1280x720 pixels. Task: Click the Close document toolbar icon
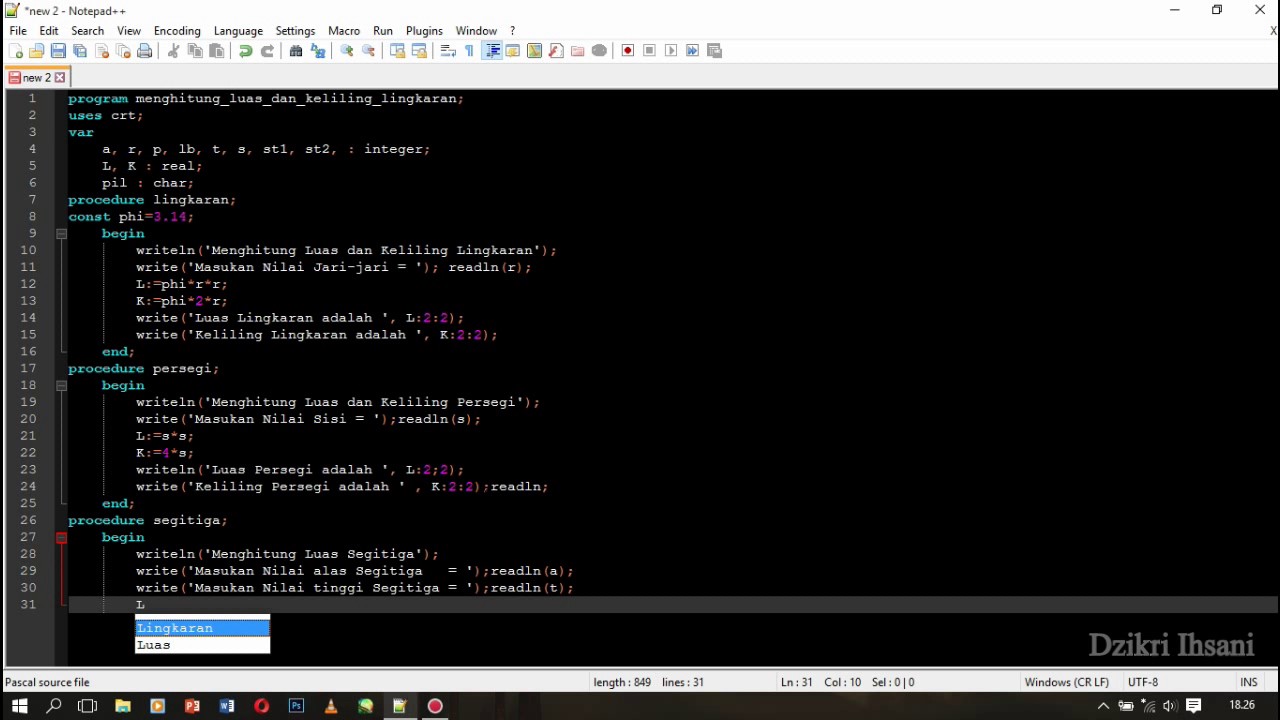(102, 51)
